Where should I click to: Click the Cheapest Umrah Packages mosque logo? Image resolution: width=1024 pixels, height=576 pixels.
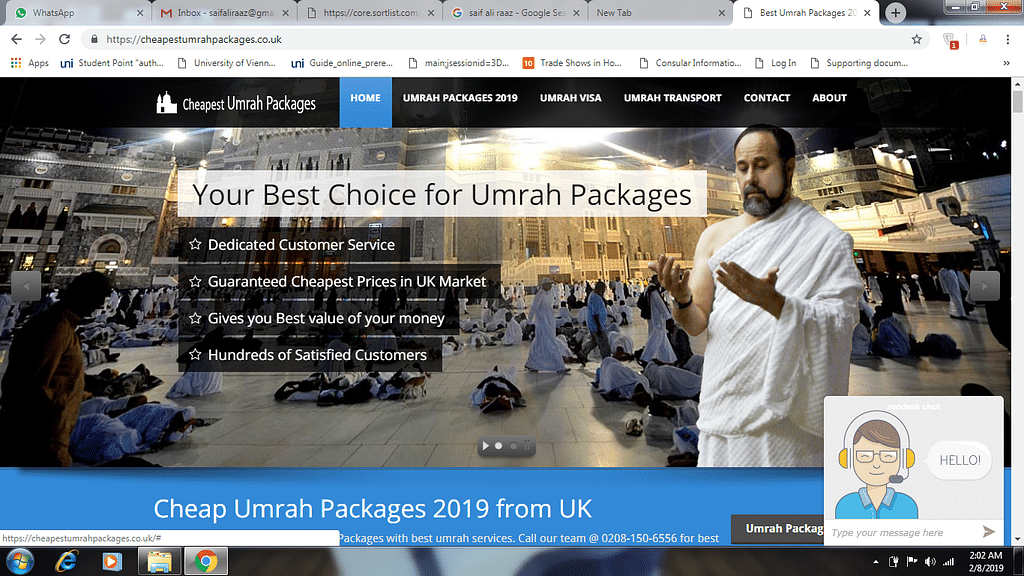click(x=166, y=102)
